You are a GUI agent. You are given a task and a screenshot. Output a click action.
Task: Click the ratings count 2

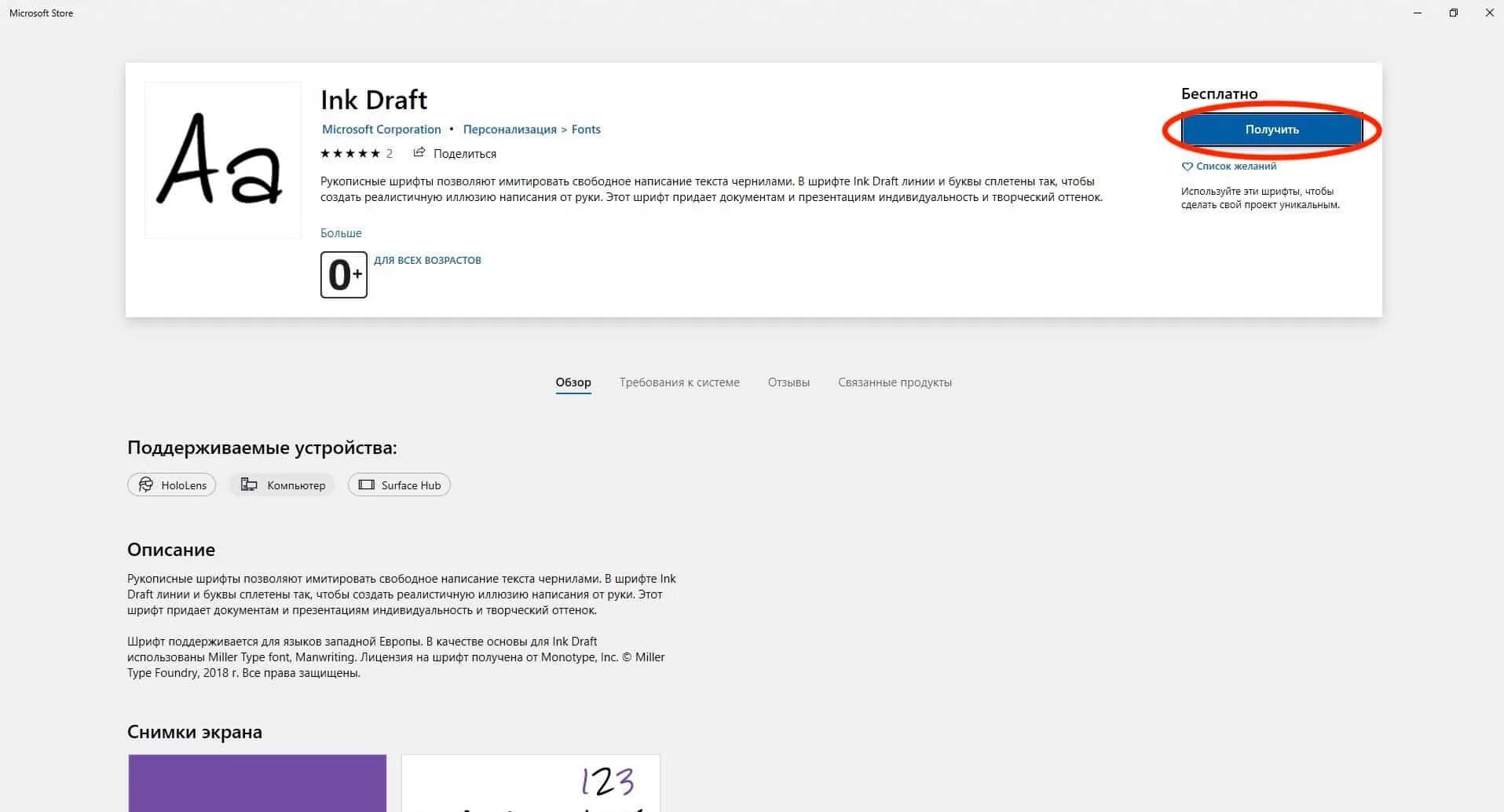390,154
